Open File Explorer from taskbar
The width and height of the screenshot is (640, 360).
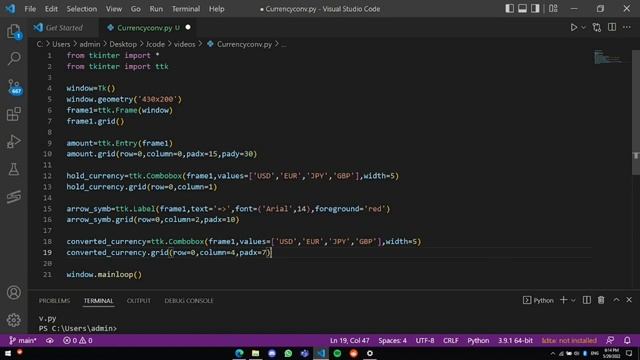256,353
